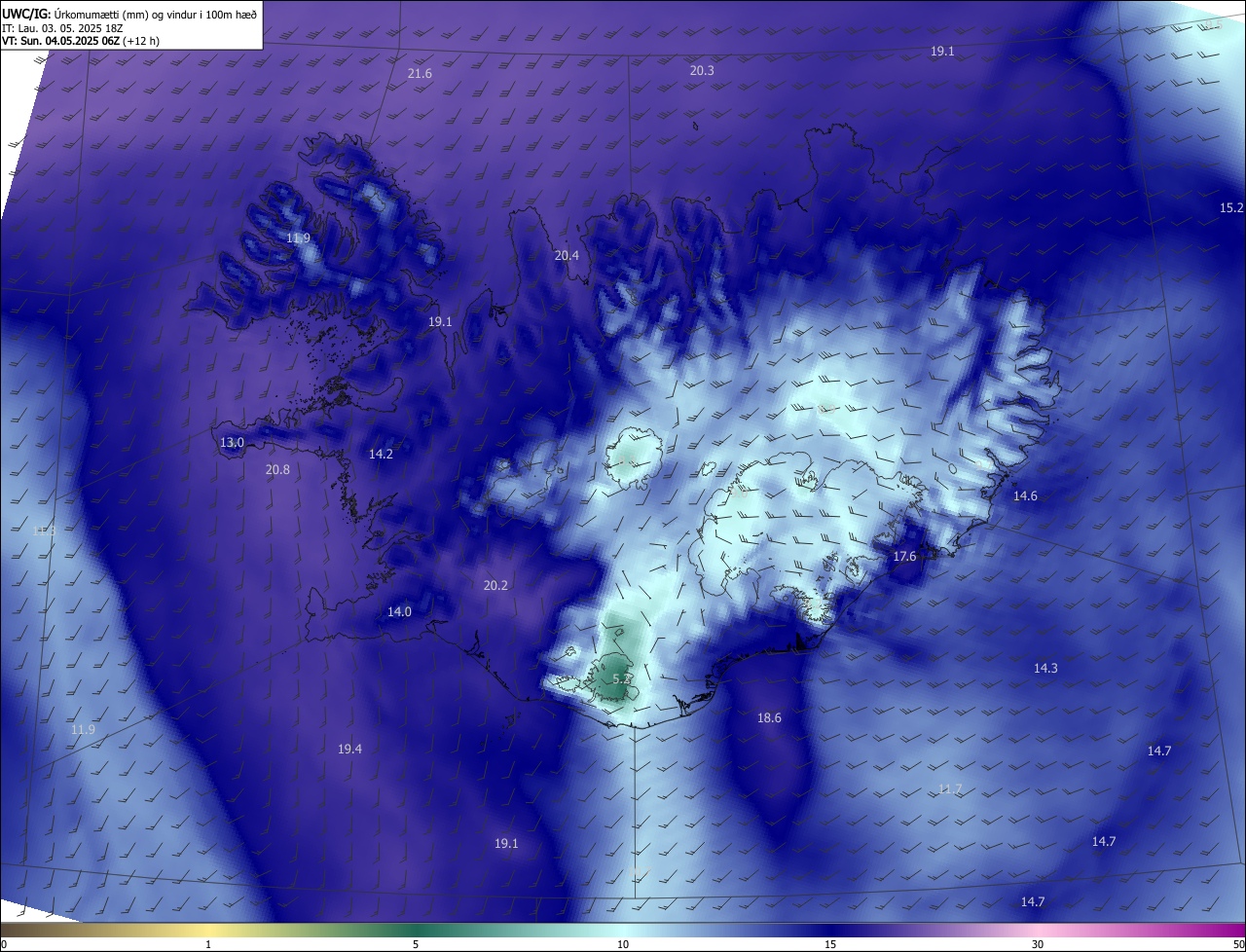Select the 11.7 value label
Image resolution: width=1246 pixels, height=952 pixels.
(950, 788)
